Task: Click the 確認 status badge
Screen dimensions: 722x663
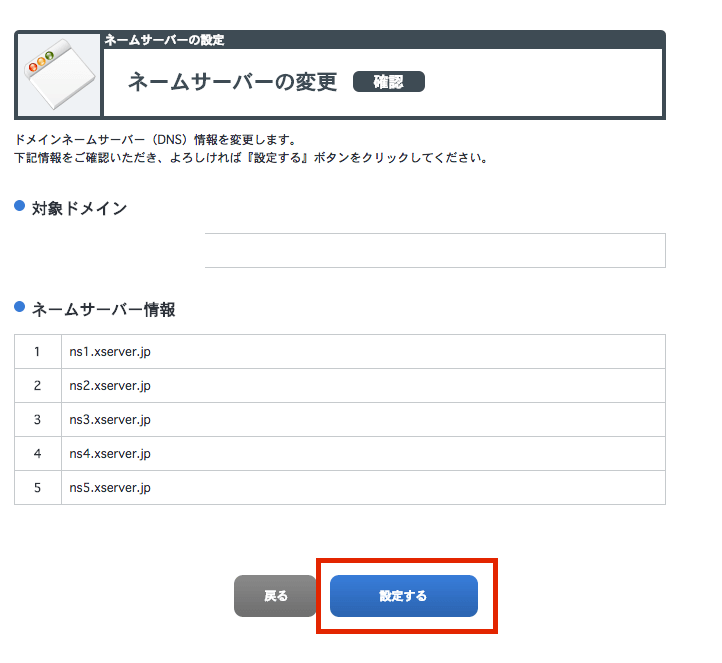Action: tap(389, 82)
